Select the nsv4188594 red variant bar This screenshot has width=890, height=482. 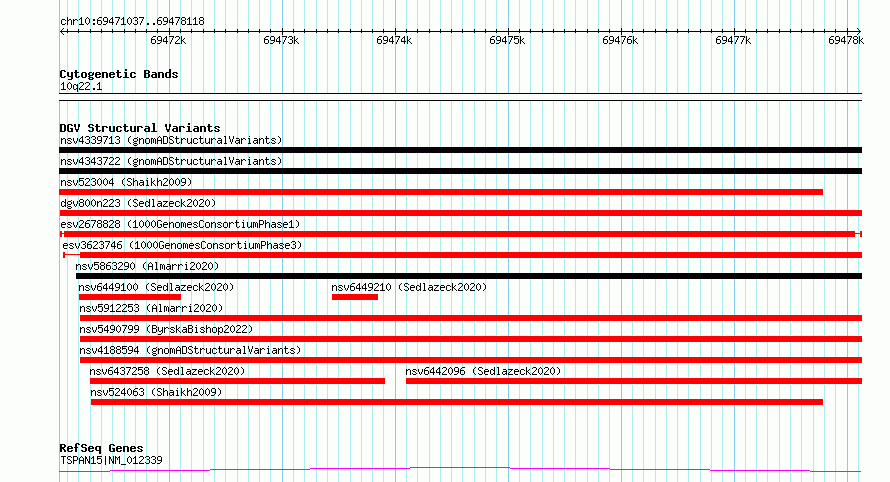(471, 360)
